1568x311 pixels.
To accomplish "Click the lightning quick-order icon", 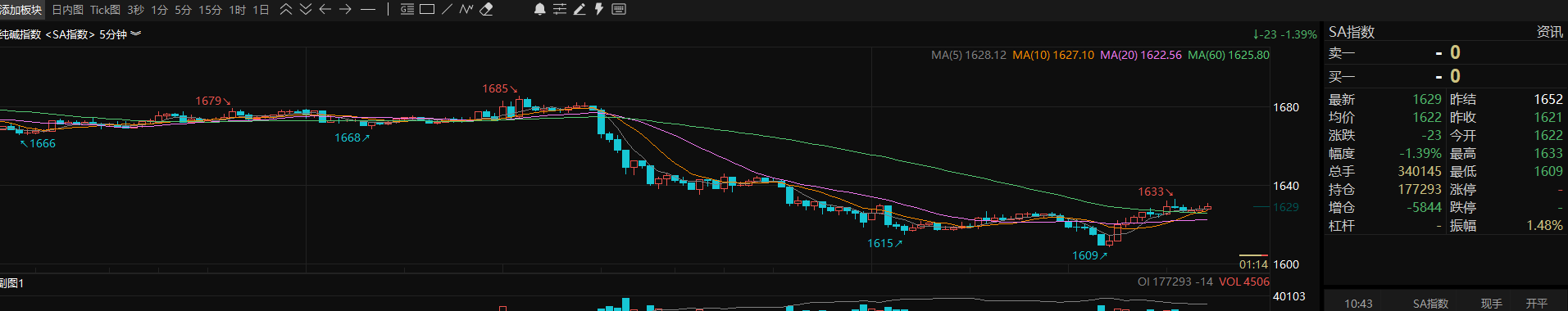I will (599, 10).
